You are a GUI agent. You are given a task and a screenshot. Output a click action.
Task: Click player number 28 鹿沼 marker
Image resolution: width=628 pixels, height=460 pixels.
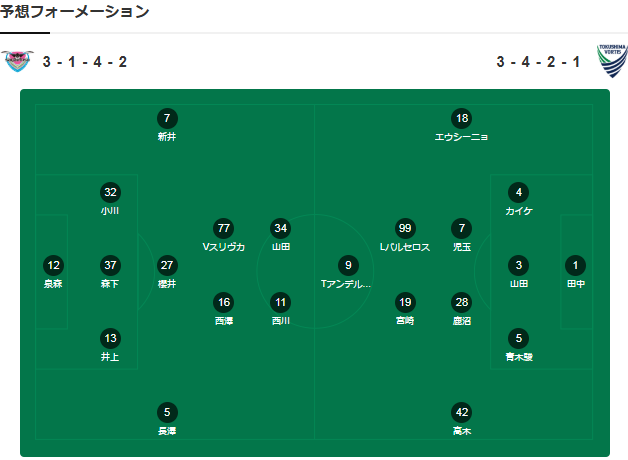click(461, 302)
